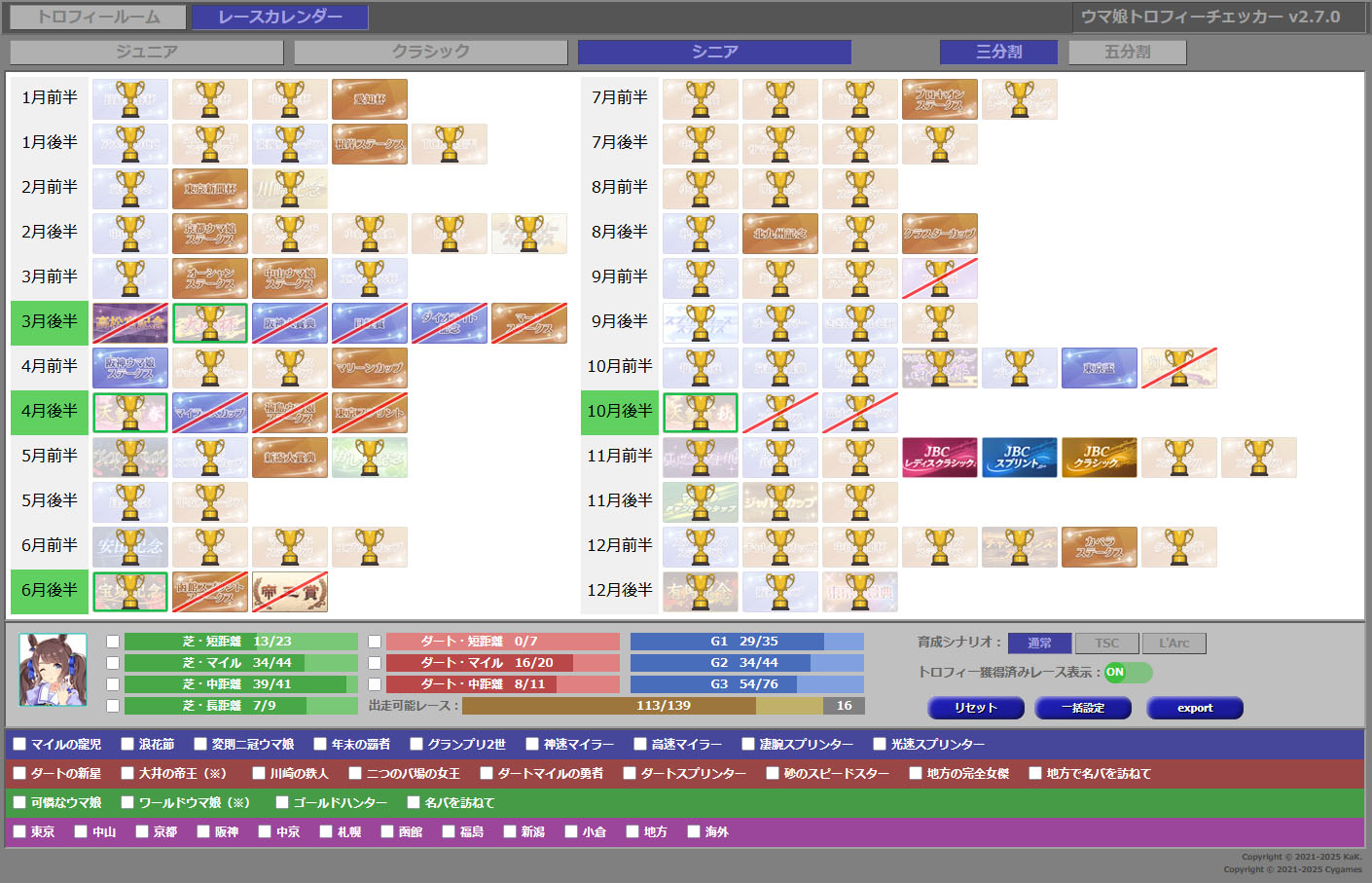The image size is (1372, 883).
Task: Check the 海外 racecourse checkbox
Action: tap(694, 831)
